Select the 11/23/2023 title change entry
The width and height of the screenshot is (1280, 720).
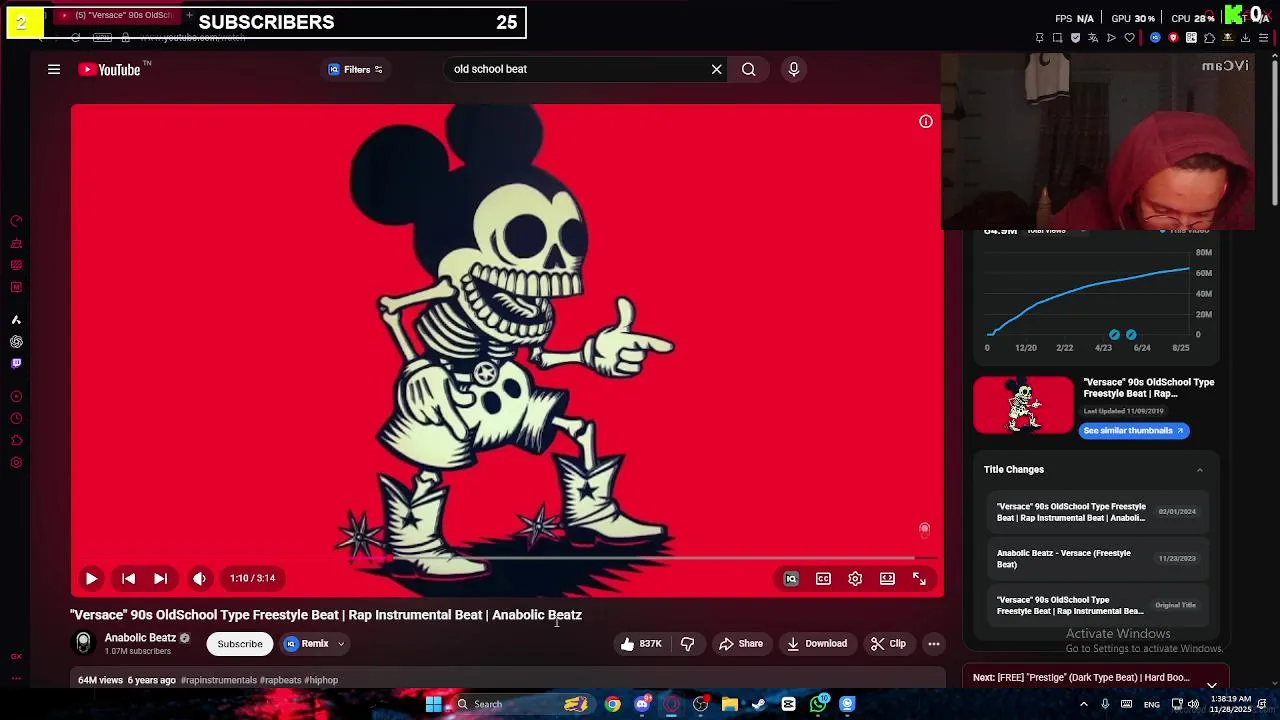(x=1097, y=558)
